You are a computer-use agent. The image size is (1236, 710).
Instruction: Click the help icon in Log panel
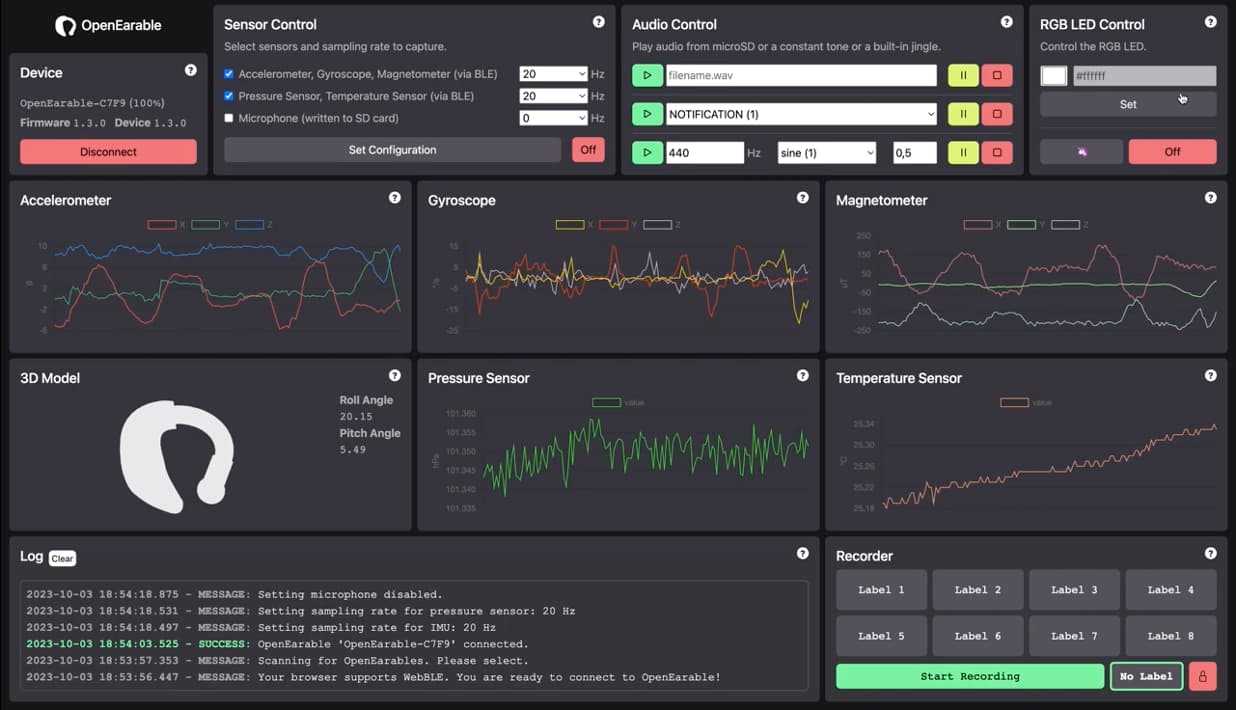click(803, 553)
